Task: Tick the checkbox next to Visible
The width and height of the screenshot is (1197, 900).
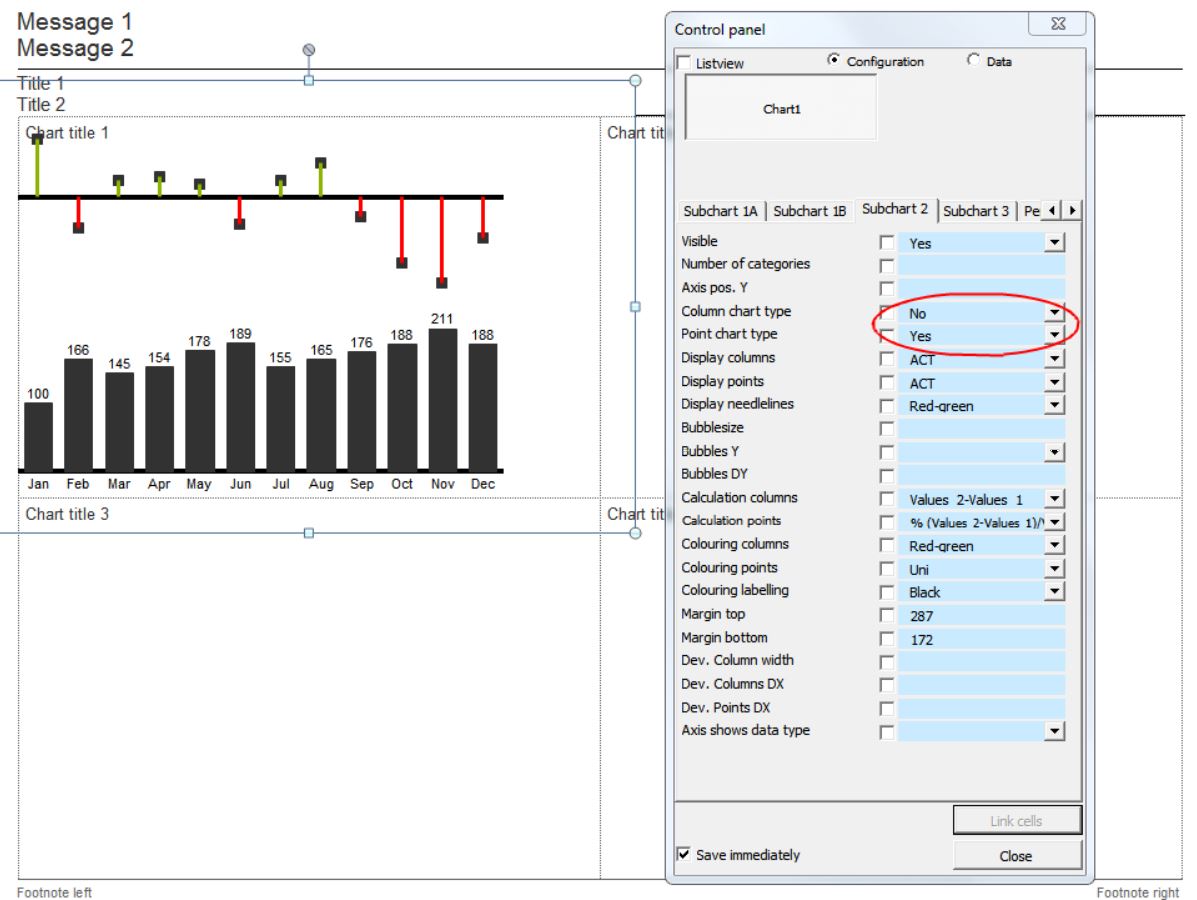Action: [x=886, y=243]
